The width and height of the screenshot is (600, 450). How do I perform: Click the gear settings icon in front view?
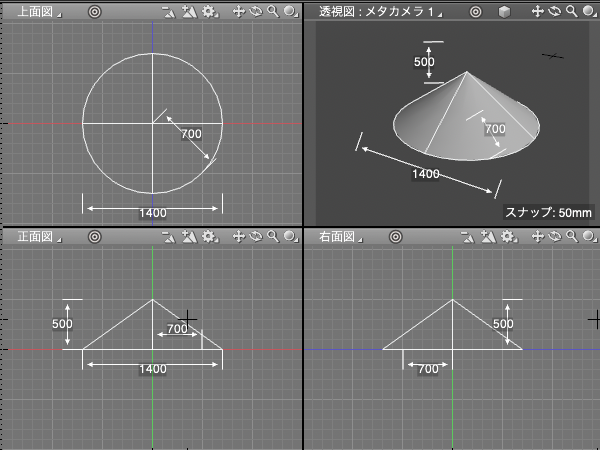point(208,237)
